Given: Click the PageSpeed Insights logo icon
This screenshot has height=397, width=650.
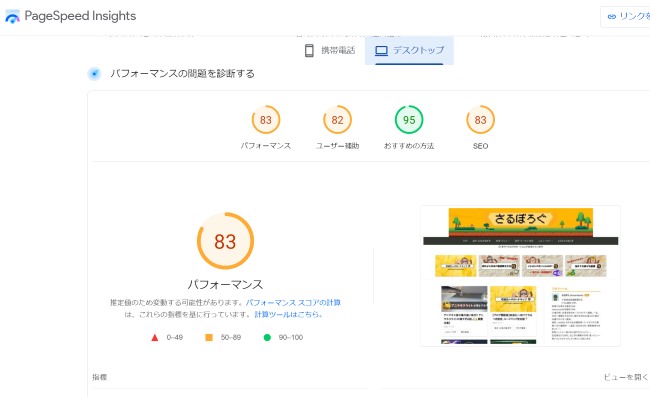Looking at the screenshot, I should point(12,16).
